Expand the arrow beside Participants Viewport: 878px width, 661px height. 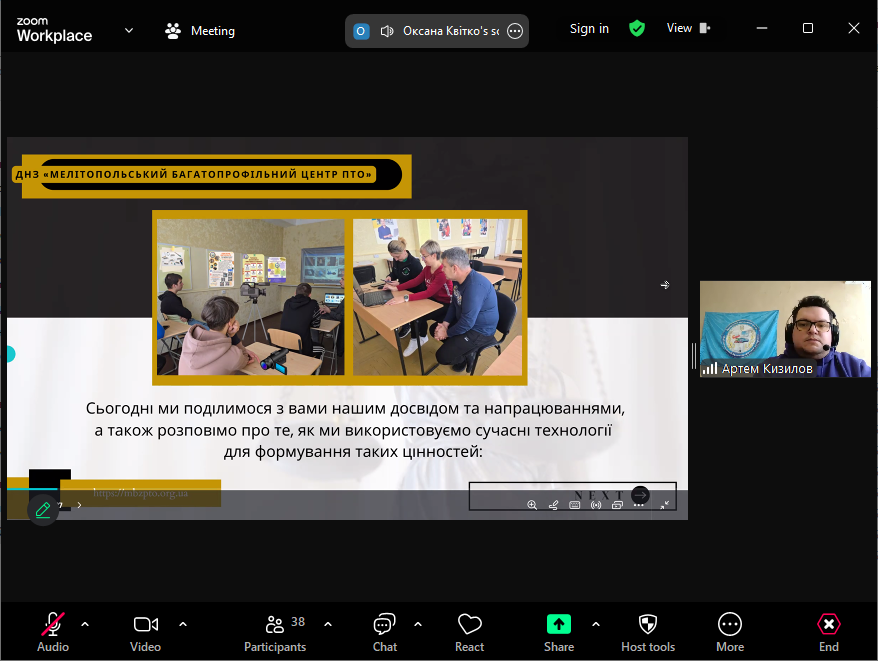coord(328,624)
